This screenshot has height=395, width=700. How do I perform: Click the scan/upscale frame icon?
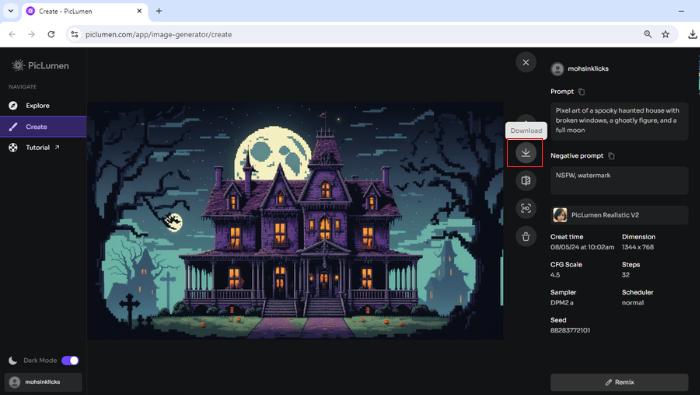pyautogui.click(x=525, y=208)
